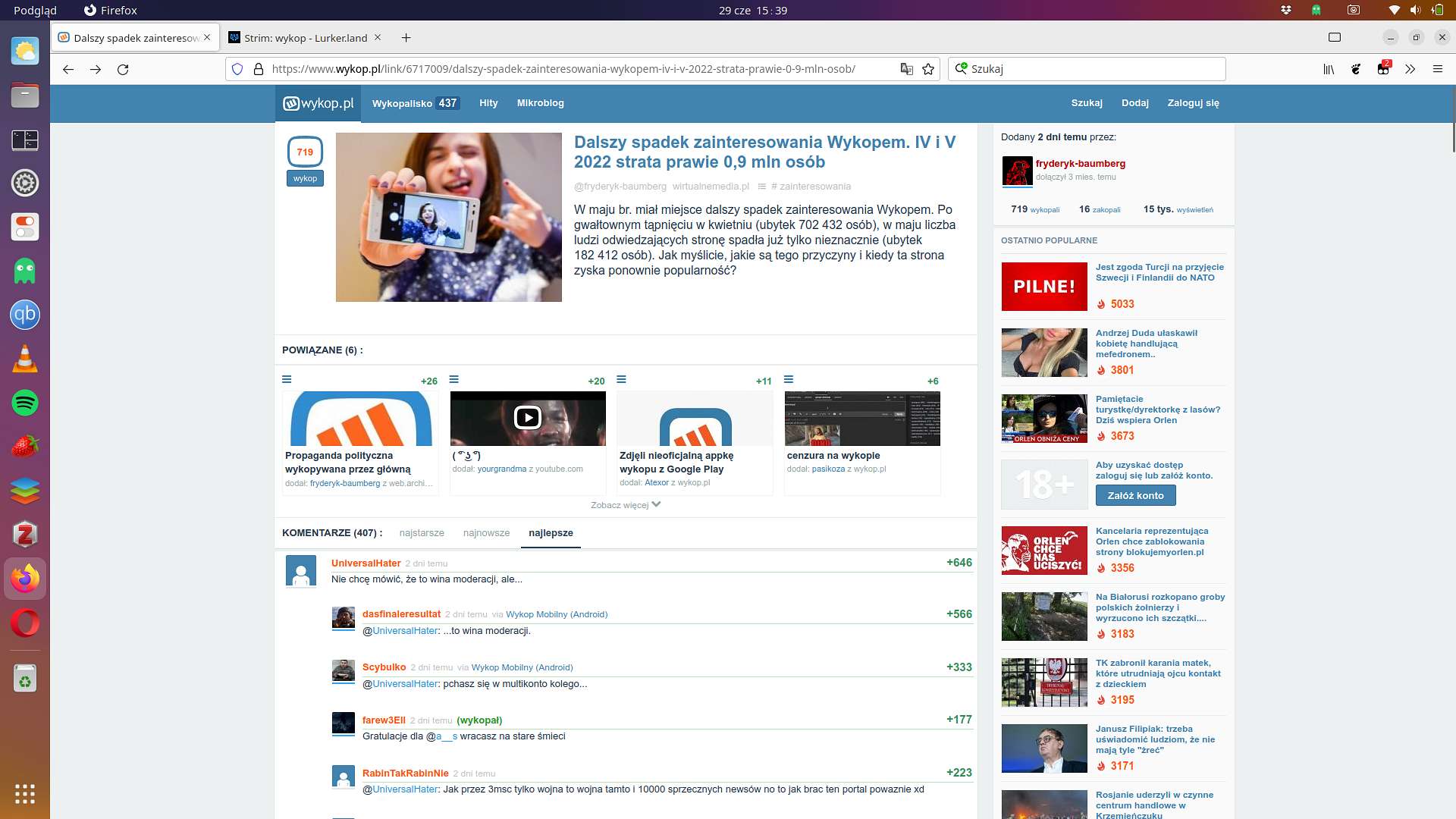Open the extension icon with red badge

[x=1383, y=69]
